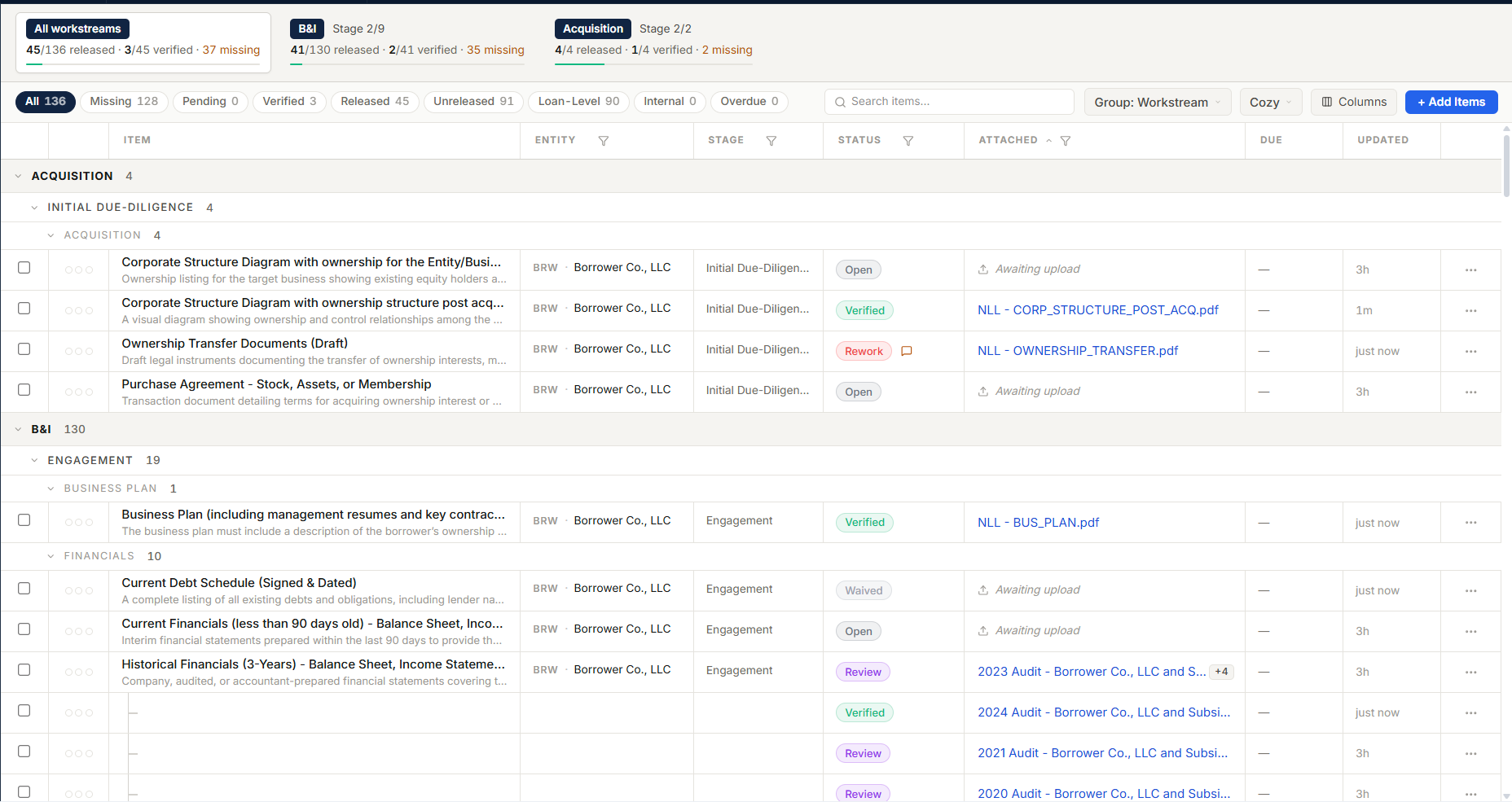Collapse the B&I workstream group

(18, 429)
